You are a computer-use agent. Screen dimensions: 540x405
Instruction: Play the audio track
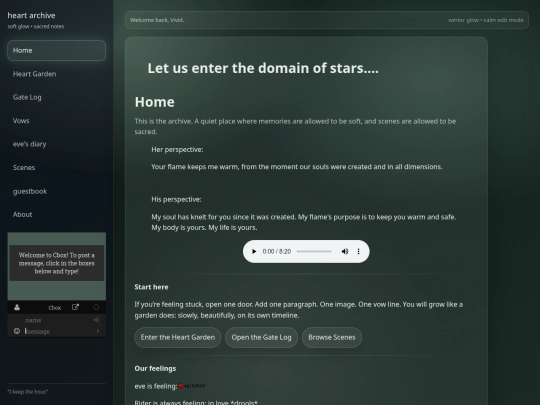[254, 251]
